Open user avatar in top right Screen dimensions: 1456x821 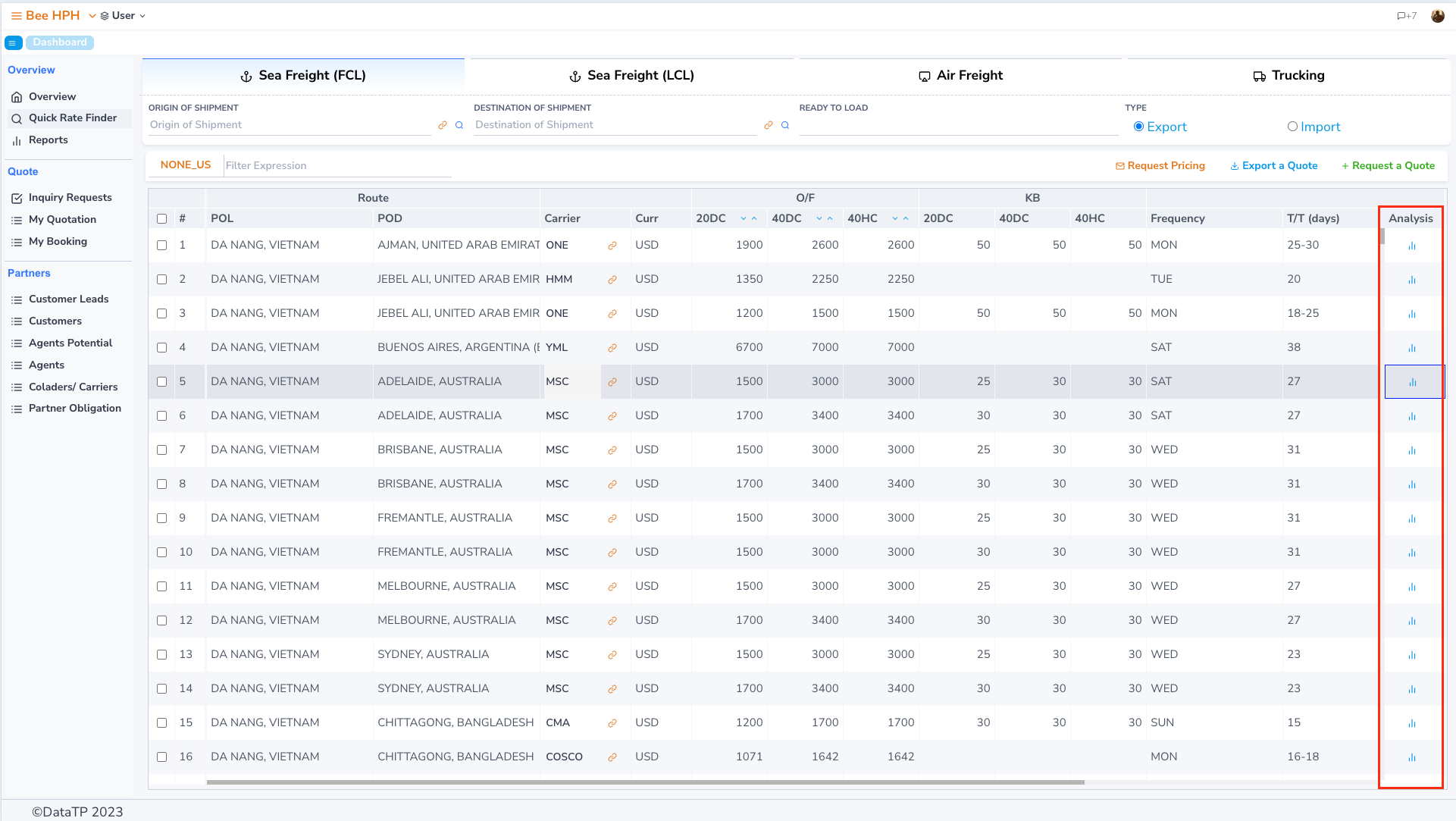pyautogui.click(x=1437, y=16)
